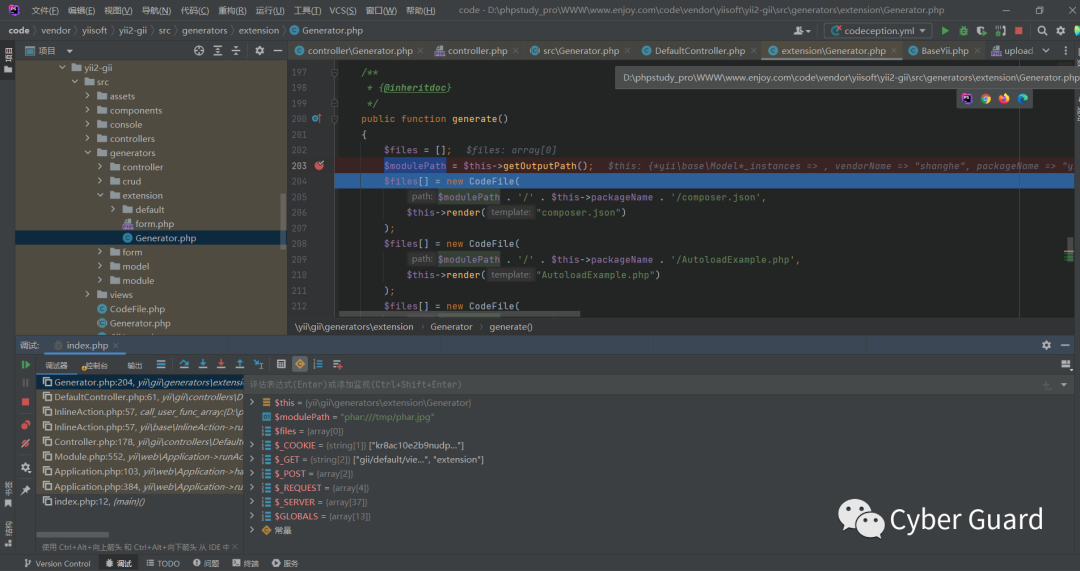Open the 运行(U) menu in menu bar
The width and height of the screenshot is (1080, 571).
click(x=269, y=11)
